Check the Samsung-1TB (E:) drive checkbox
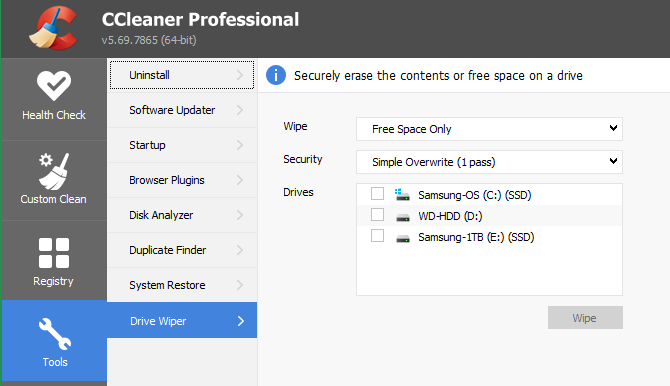The image size is (670, 386). click(377, 236)
